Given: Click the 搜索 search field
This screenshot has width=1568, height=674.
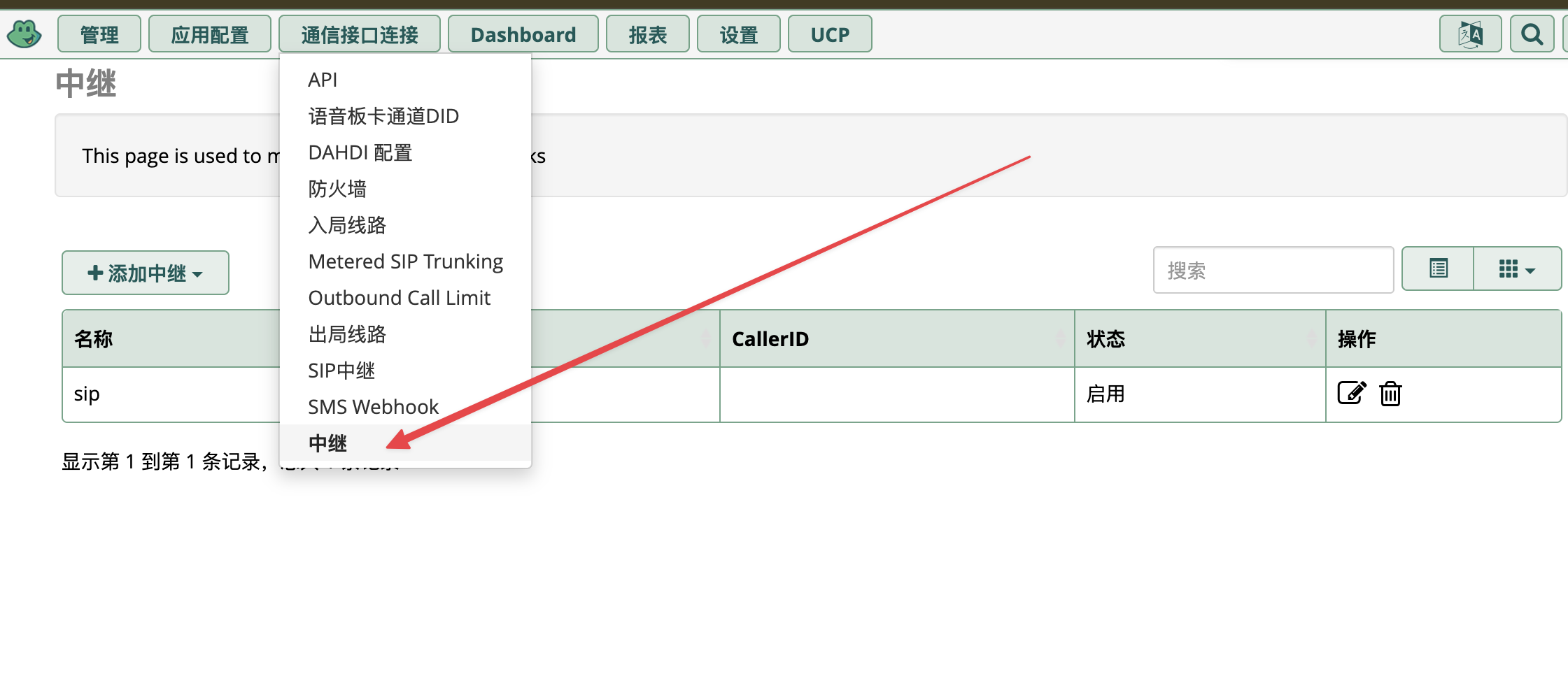Looking at the screenshot, I should click(x=1273, y=270).
